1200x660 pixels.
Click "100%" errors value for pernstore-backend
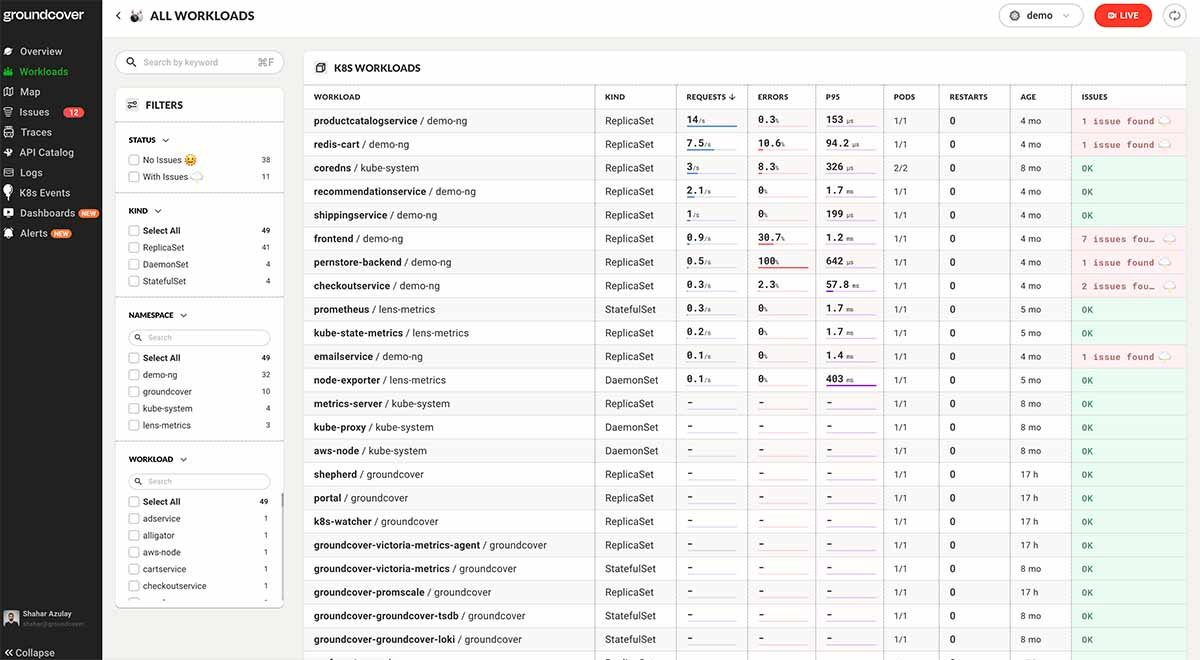pos(768,262)
